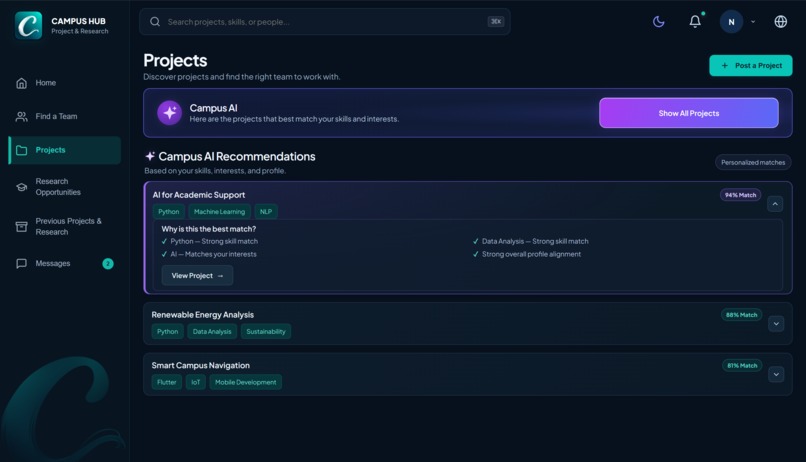Click Mobile Development tag
This screenshot has height=462, width=806.
[x=246, y=382]
